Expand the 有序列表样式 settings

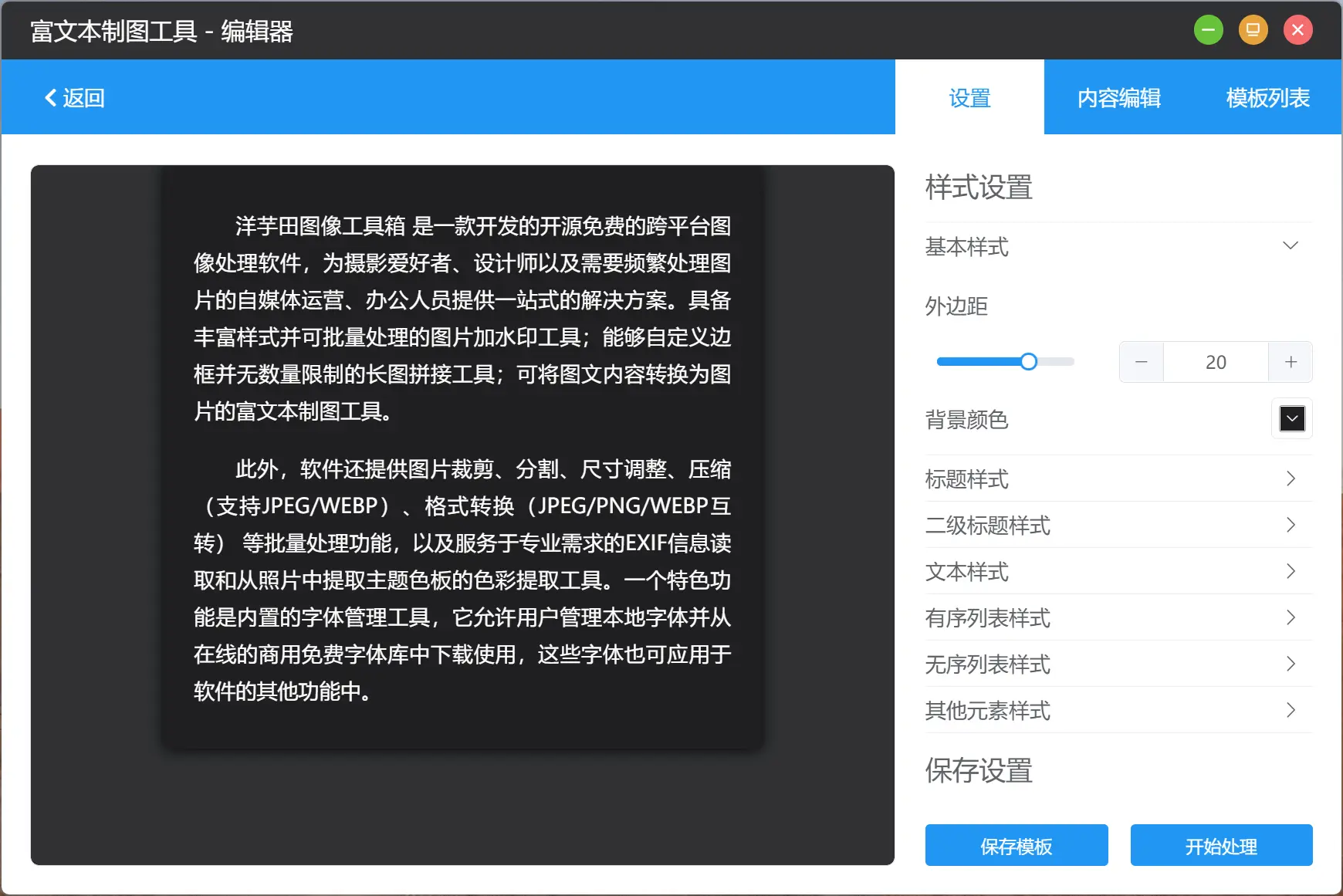click(x=1290, y=617)
